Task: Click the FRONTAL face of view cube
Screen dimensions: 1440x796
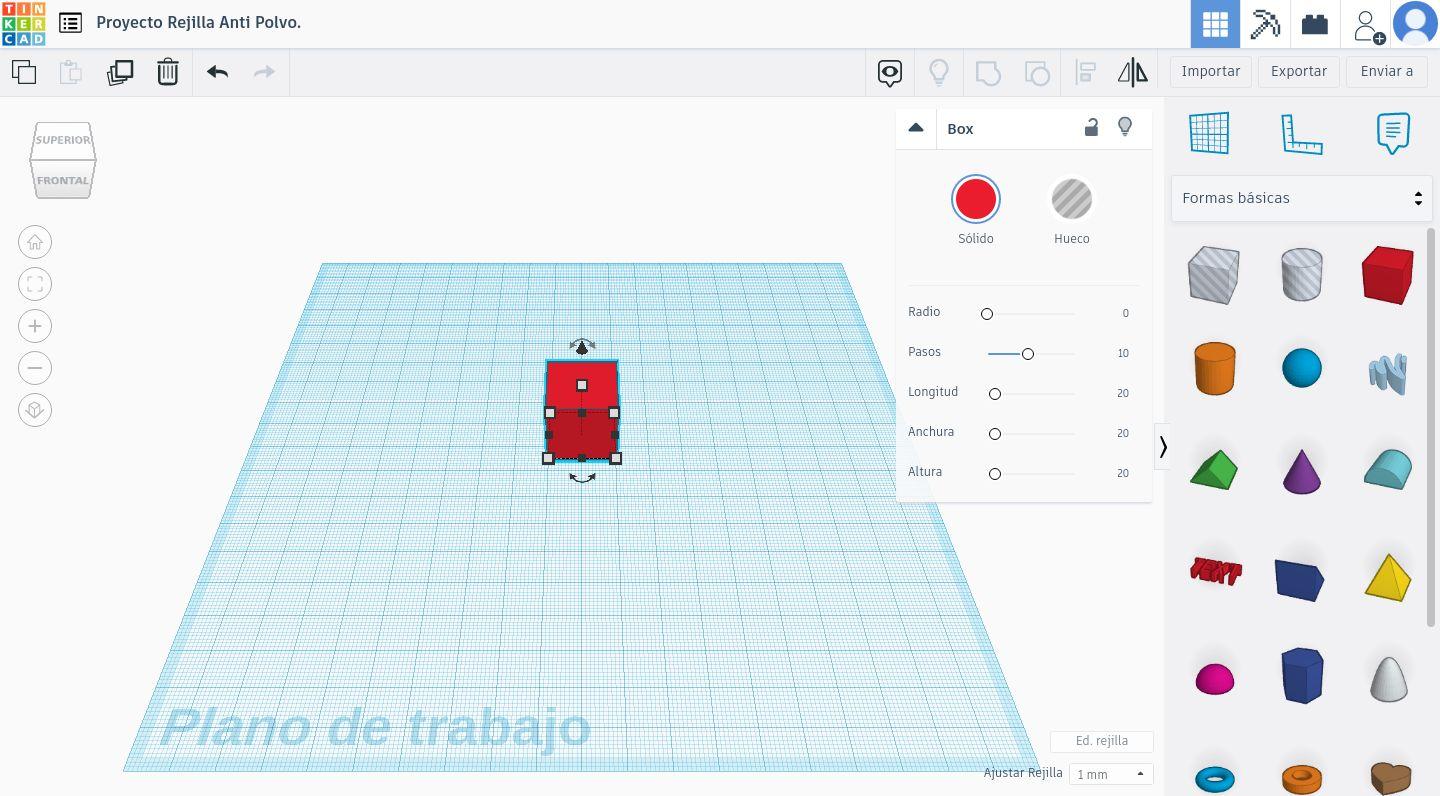Action: [x=63, y=180]
